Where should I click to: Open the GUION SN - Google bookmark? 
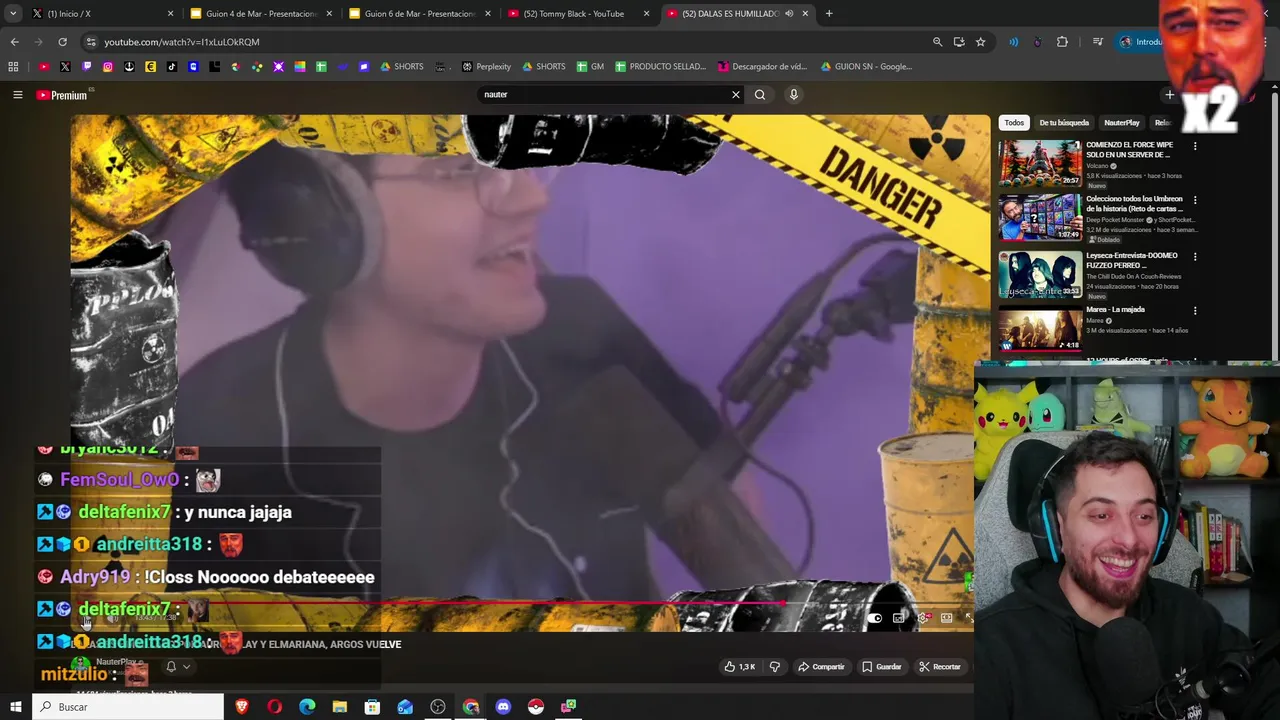tap(866, 67)
